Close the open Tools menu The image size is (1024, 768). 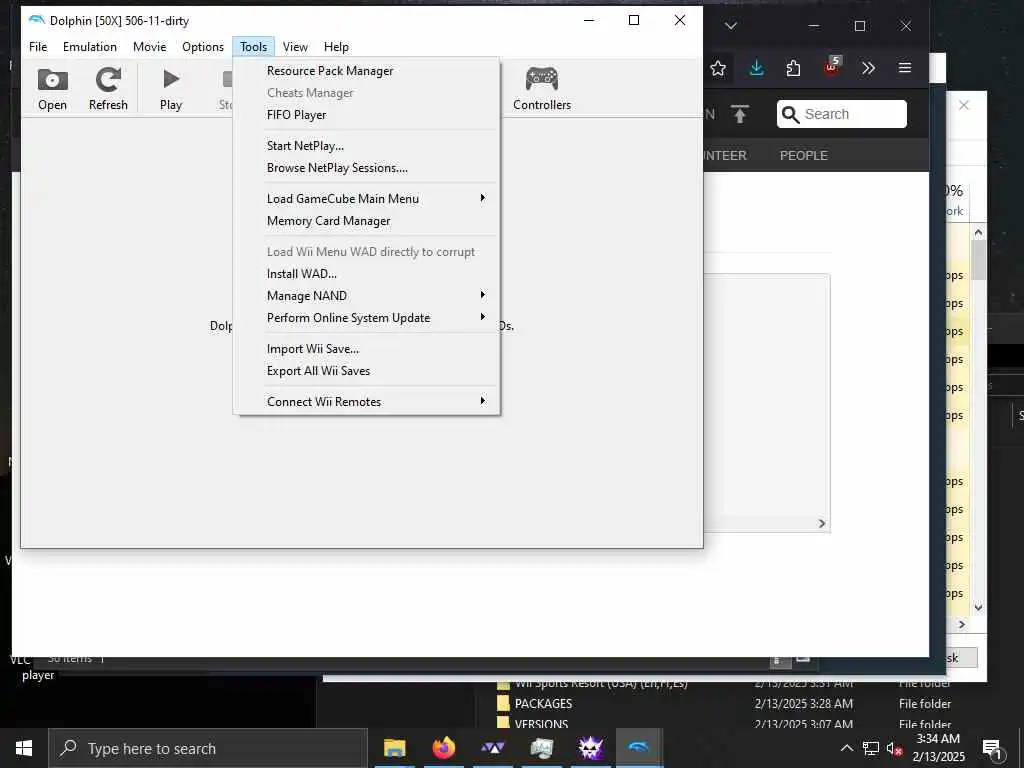(253, 47)
